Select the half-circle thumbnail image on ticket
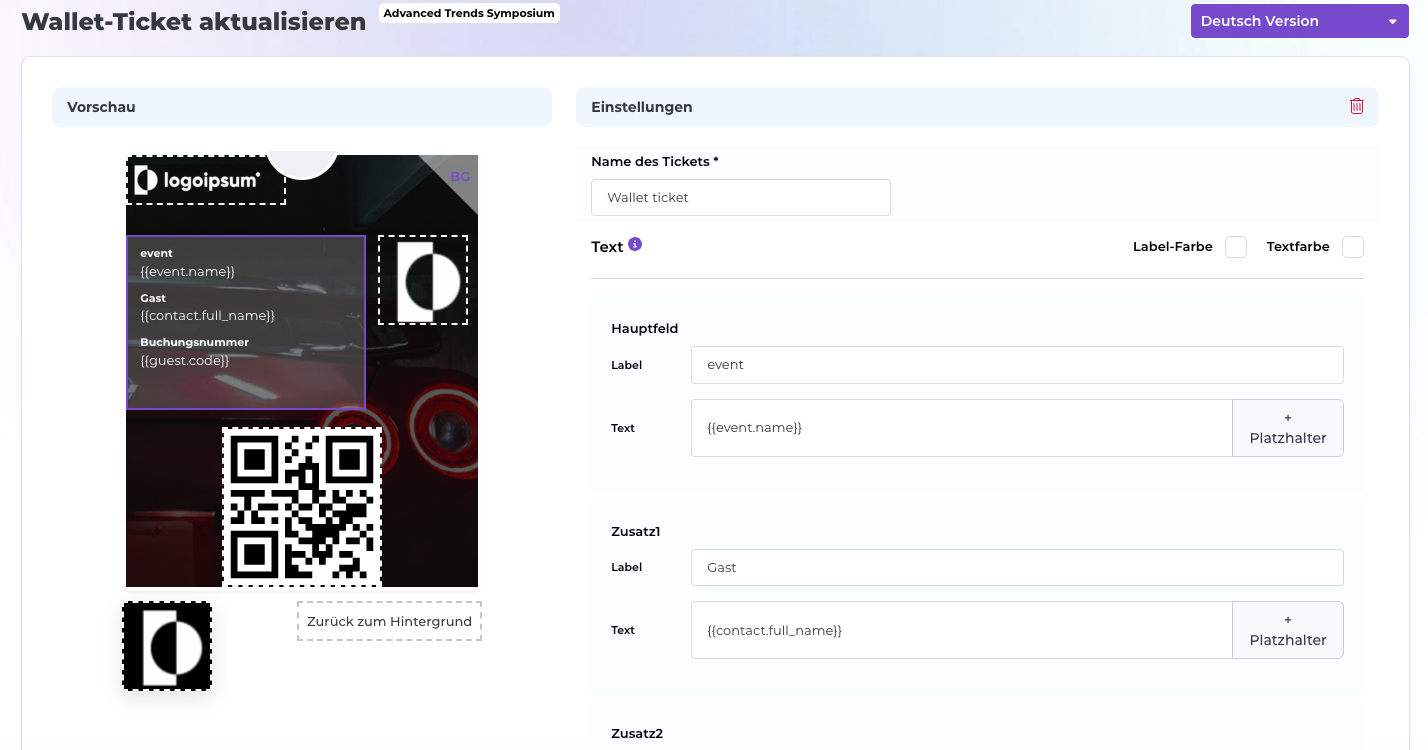Viewport: 1428px width, 750px height. click(423, 281)
